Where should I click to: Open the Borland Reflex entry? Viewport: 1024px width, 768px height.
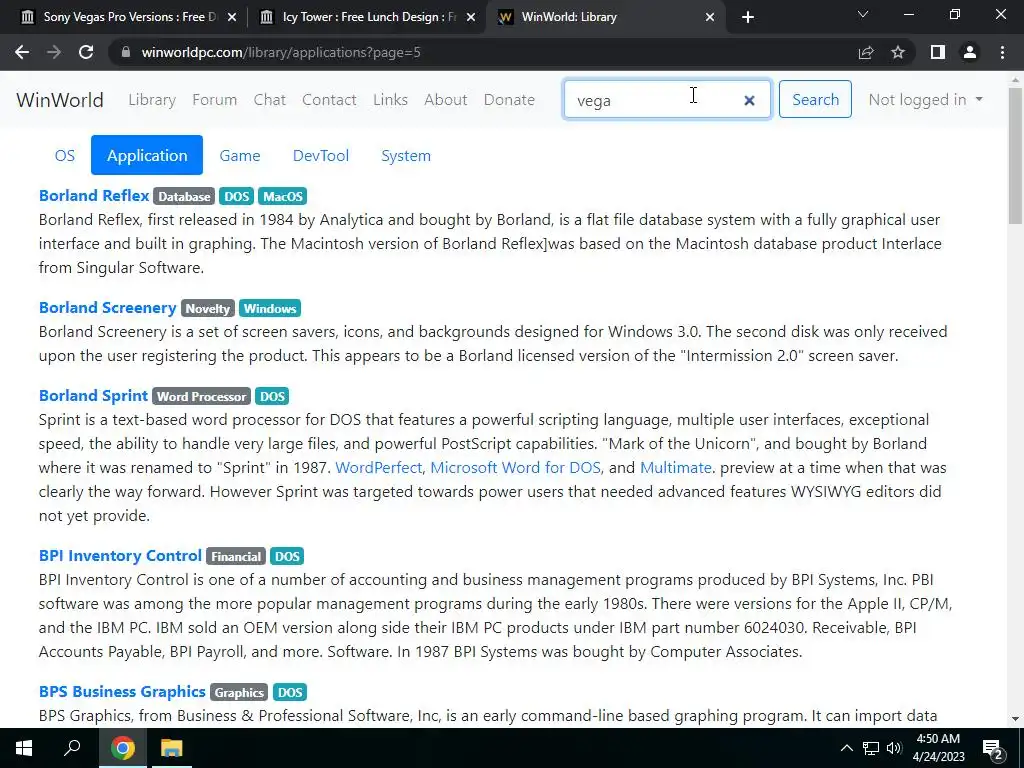pyautogui.click(x=94, y=196)
